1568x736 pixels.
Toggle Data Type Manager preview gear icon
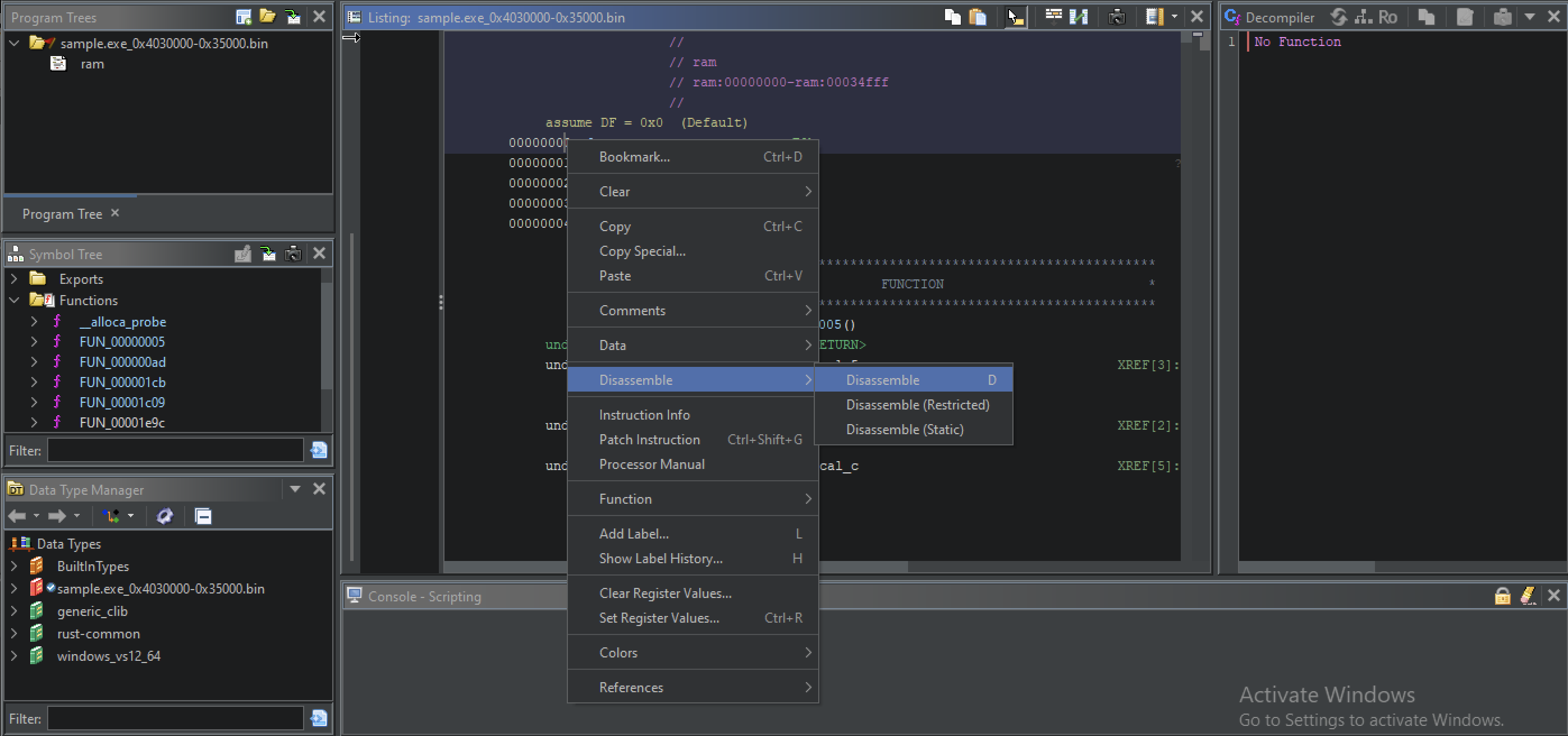click(165, 516)
